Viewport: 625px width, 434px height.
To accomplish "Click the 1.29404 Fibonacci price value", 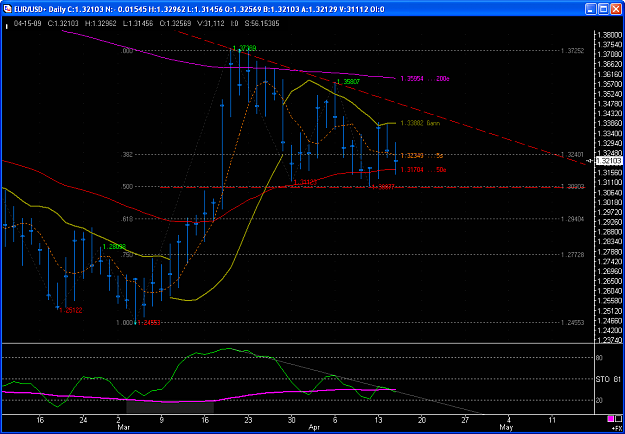I will tap(572, 219).
